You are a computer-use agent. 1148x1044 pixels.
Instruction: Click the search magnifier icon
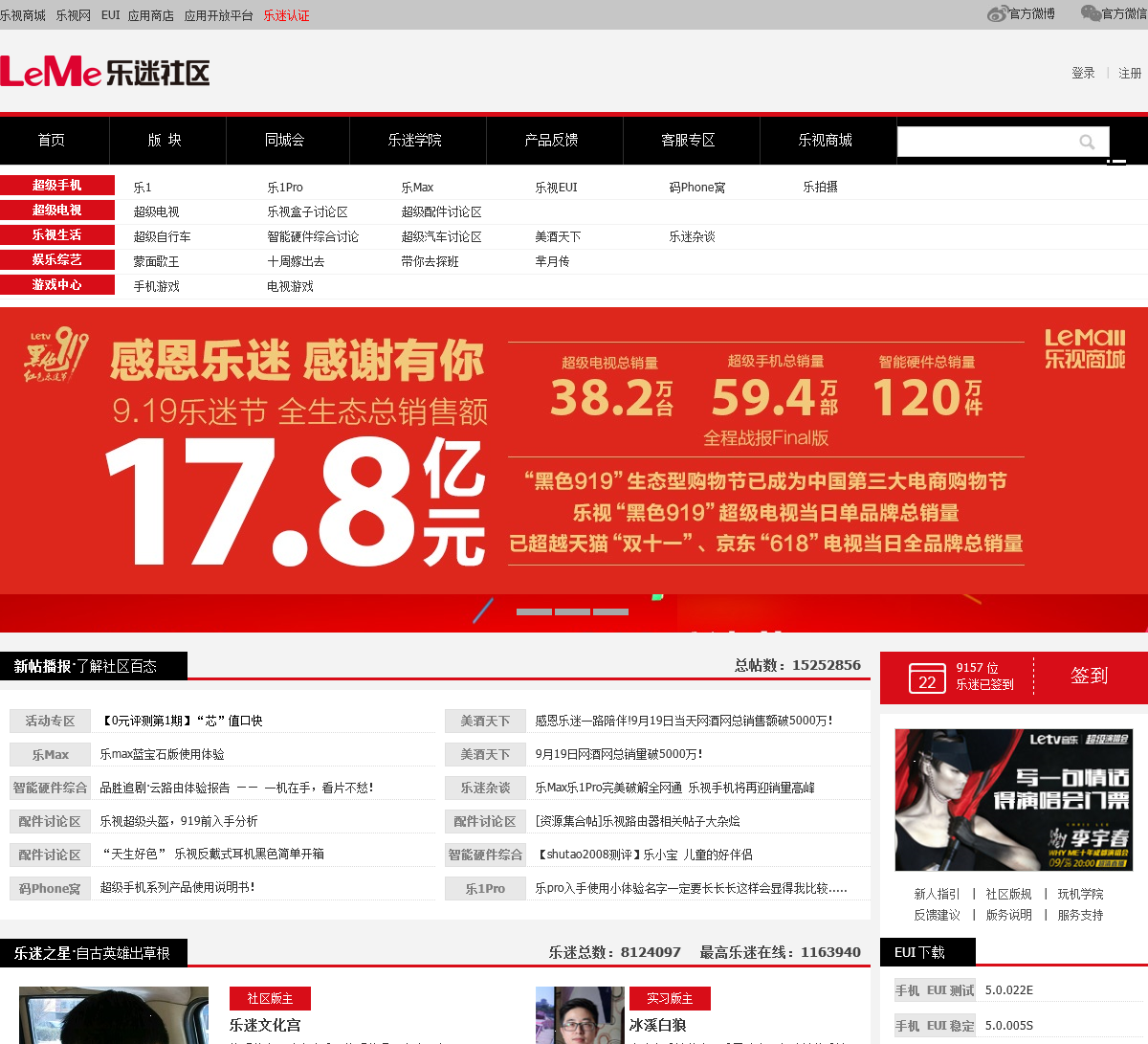click(1087, 142)
